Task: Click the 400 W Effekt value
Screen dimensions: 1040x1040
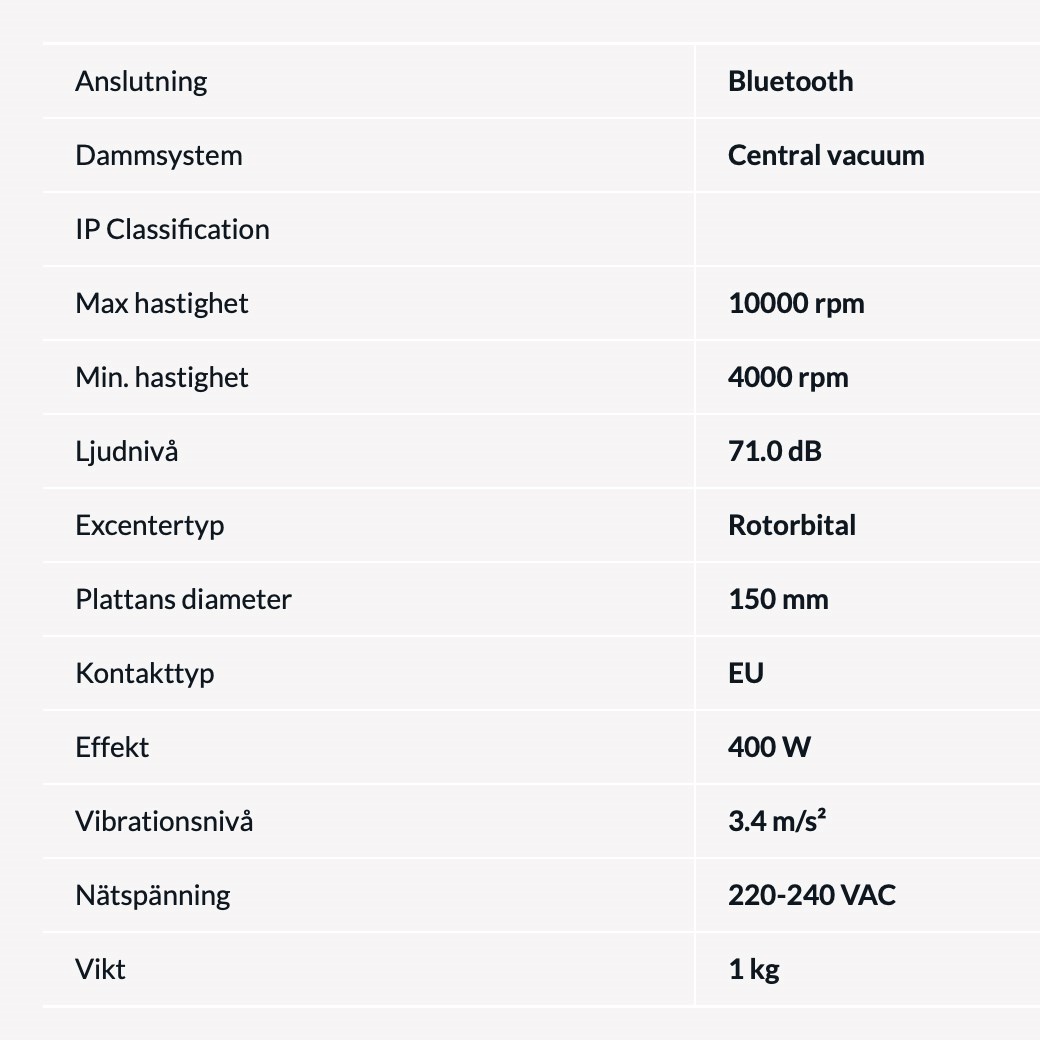Action: 769,748
